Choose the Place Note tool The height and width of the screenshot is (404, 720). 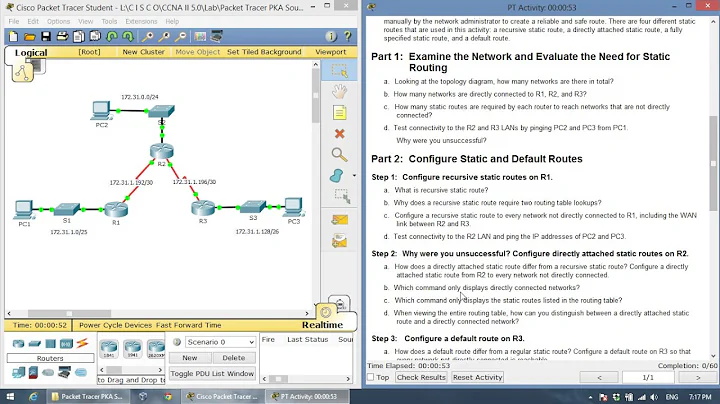click(339, 113)
